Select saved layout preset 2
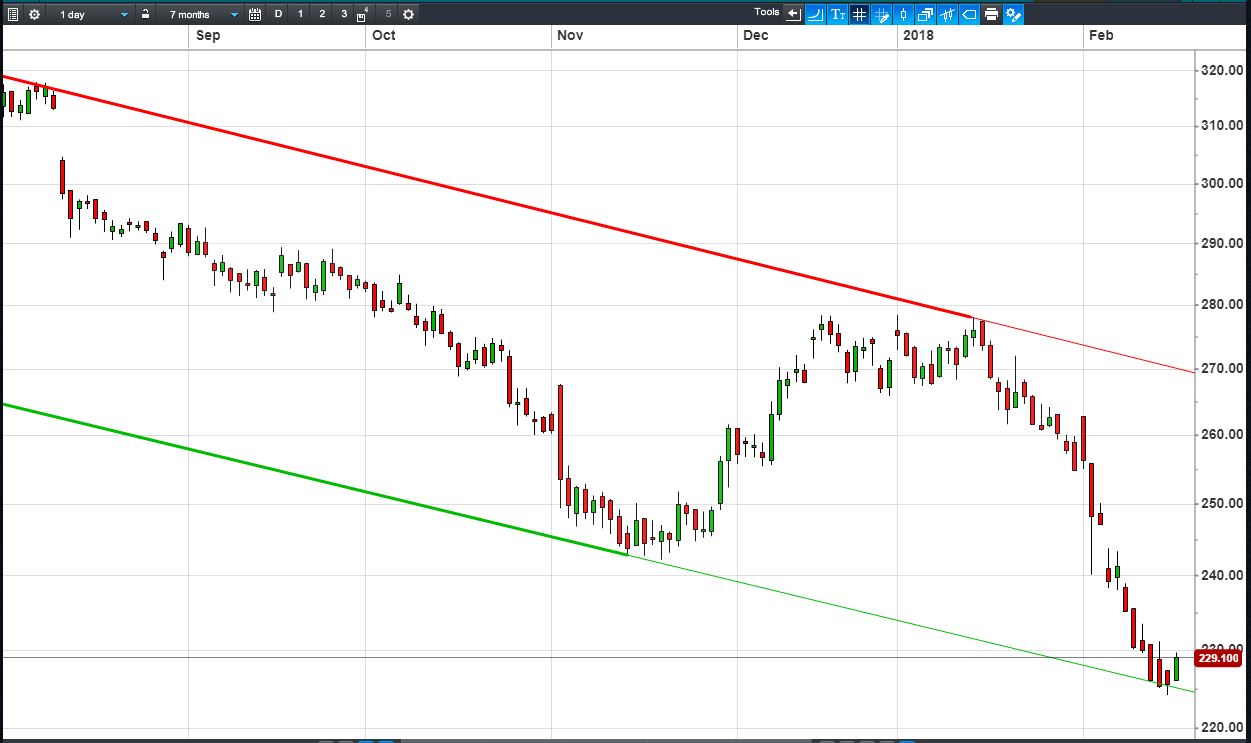 [322, 14]
